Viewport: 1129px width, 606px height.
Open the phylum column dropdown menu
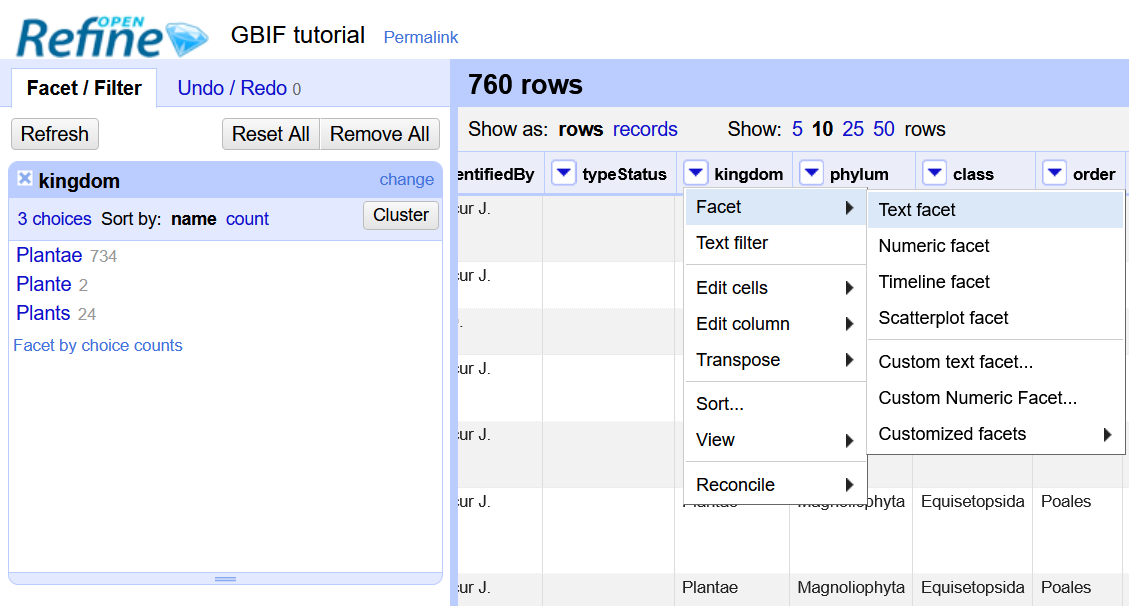click(811, 173)
